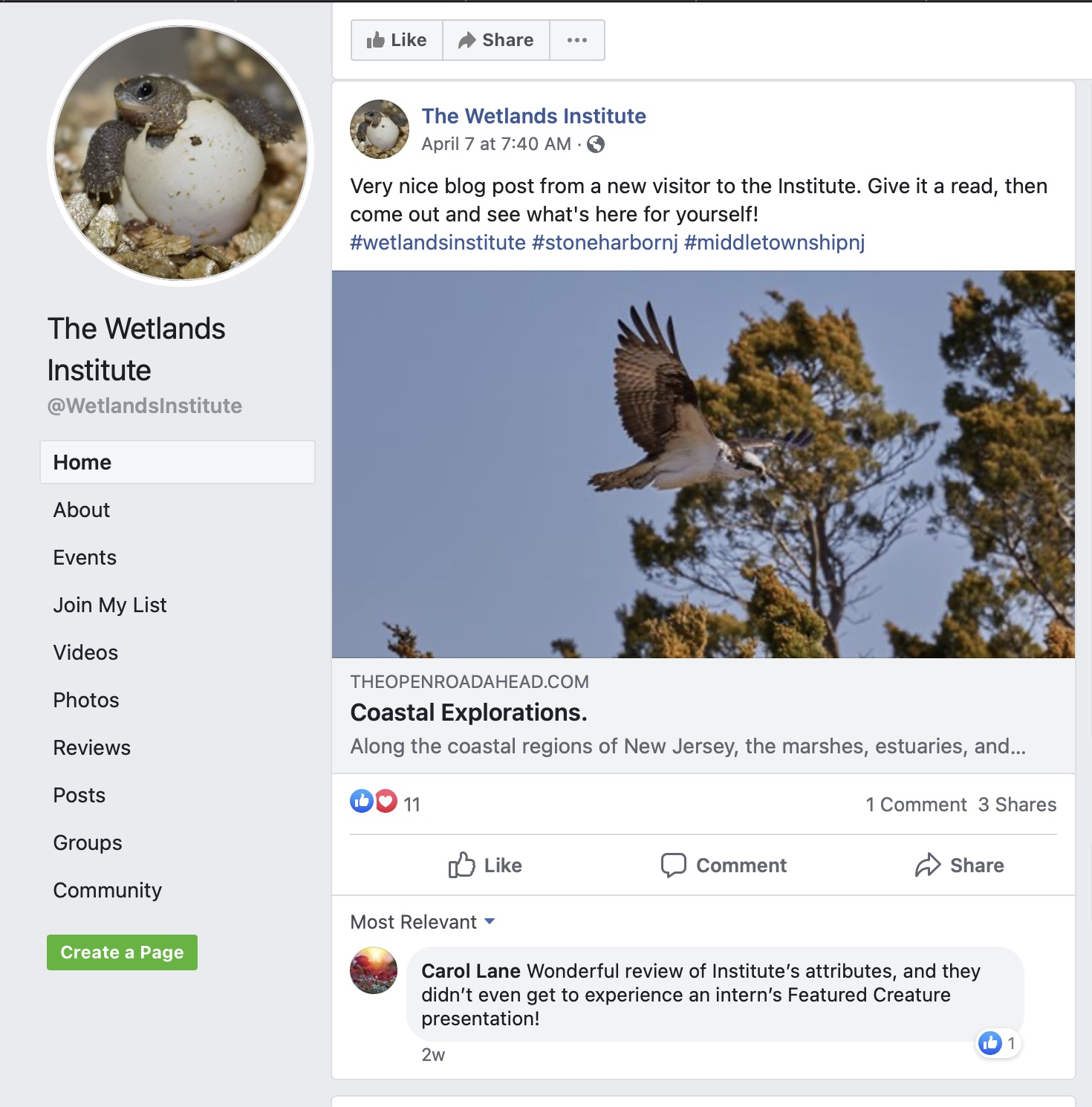Click the like count icon on Carol Lane's comment
Viewport: 1092px width, 1107px height.
point(990,1043)
